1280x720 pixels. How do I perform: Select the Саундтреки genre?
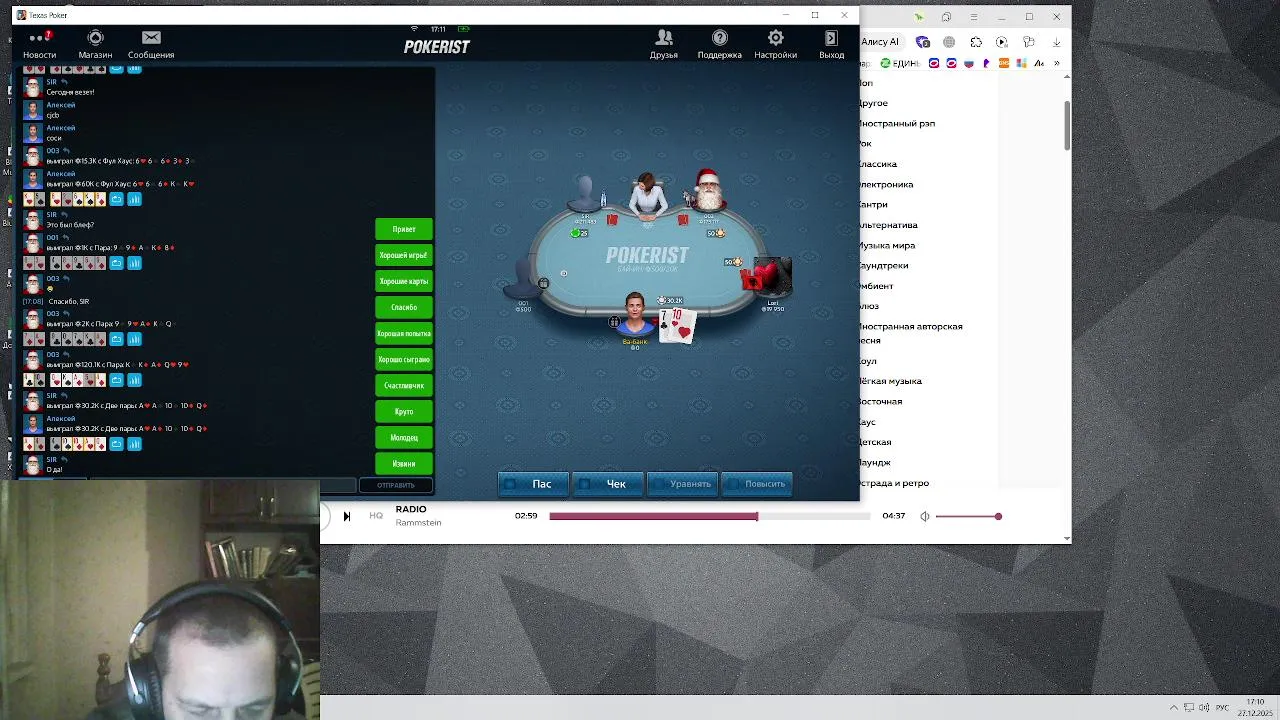tap(884, 266)
